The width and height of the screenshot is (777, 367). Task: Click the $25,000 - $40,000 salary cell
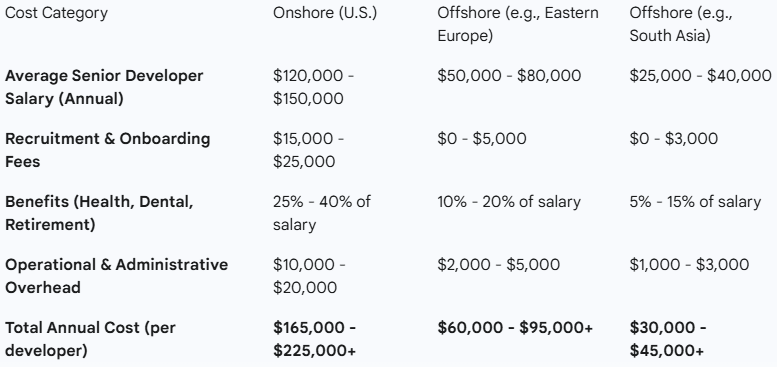(700, 76)
